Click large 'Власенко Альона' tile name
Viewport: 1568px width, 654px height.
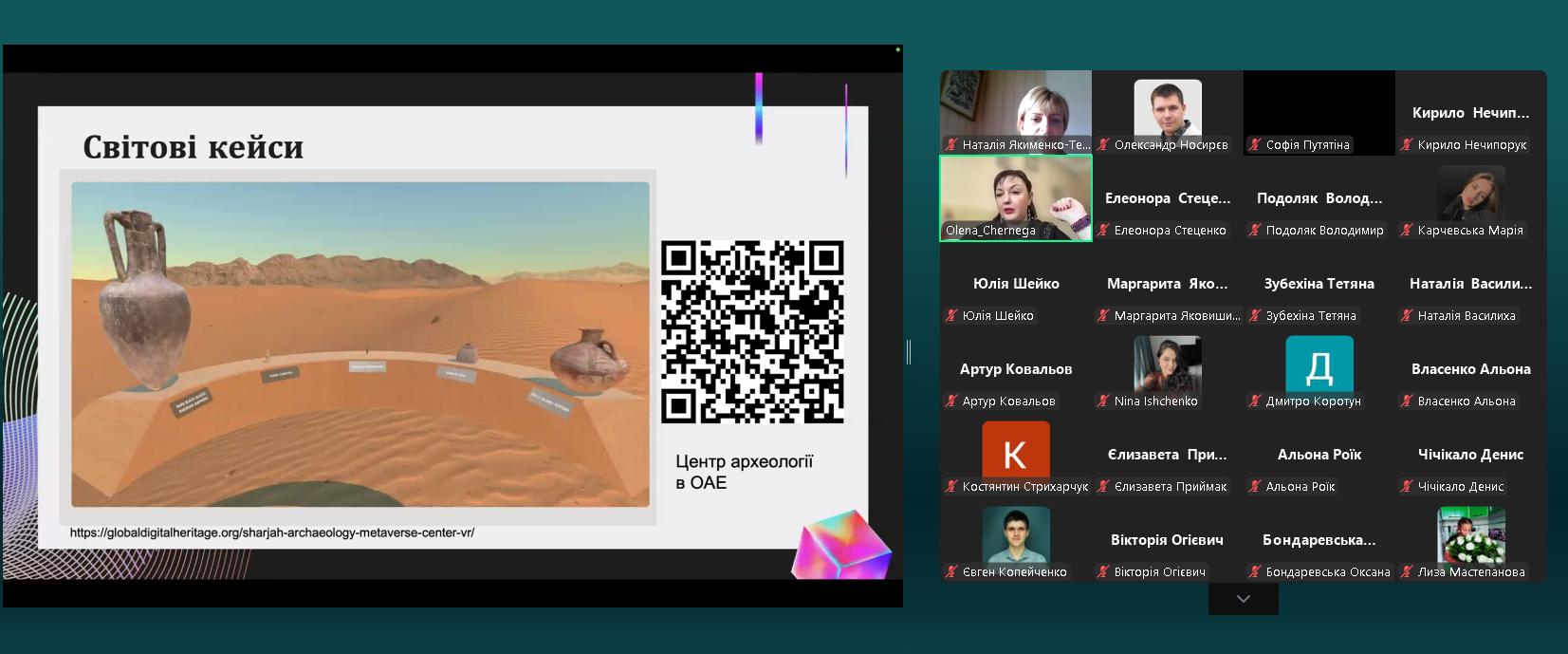pos(1471,369)
